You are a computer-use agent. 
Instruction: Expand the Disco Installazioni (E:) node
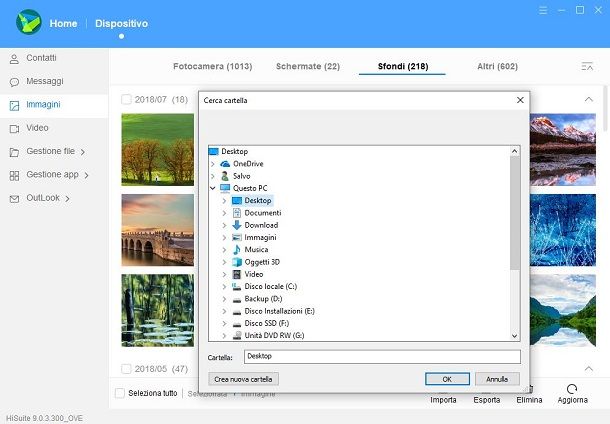tap(224, 311)
